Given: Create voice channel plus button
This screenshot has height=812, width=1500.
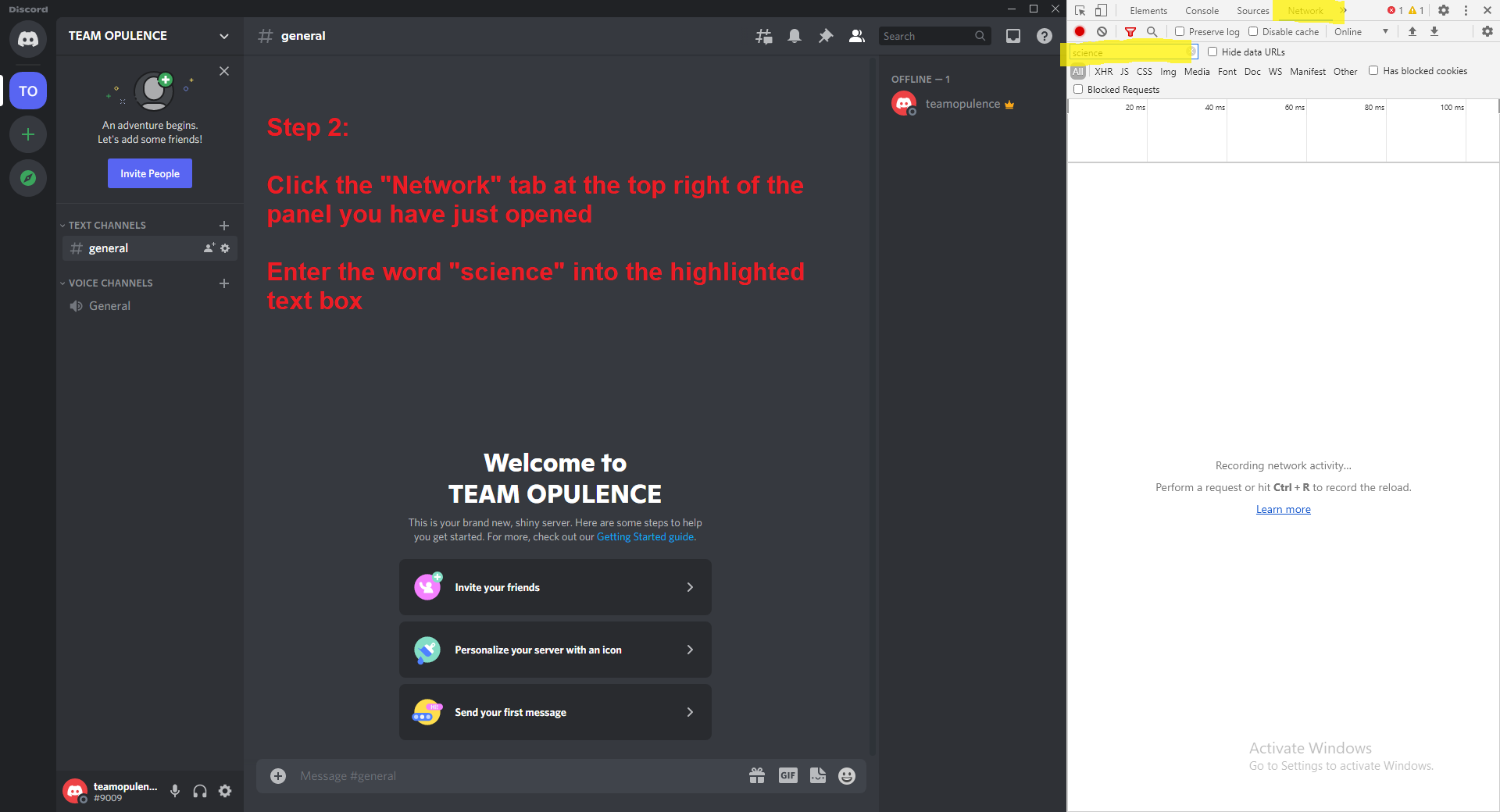Looking at the screenshot, I should tap(224, 283).
